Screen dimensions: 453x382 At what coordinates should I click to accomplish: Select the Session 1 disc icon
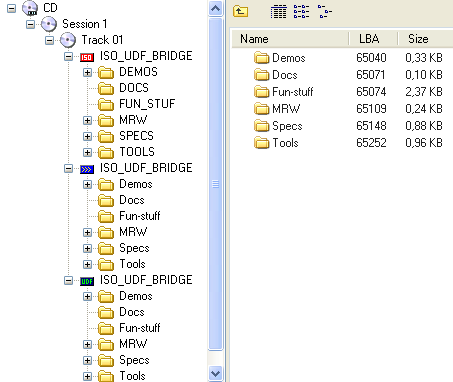(49, 24)
